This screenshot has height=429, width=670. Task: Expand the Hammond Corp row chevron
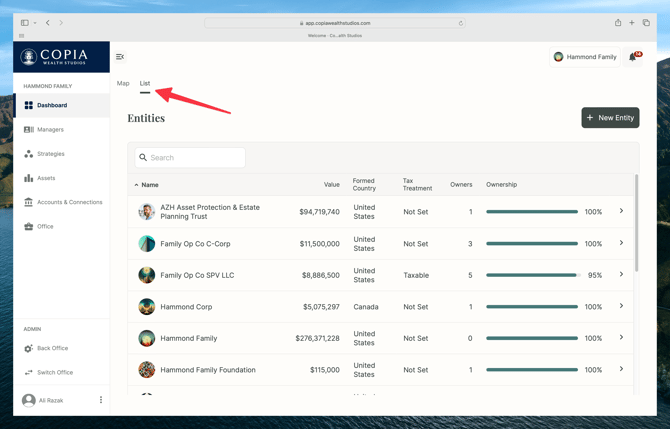621,306
